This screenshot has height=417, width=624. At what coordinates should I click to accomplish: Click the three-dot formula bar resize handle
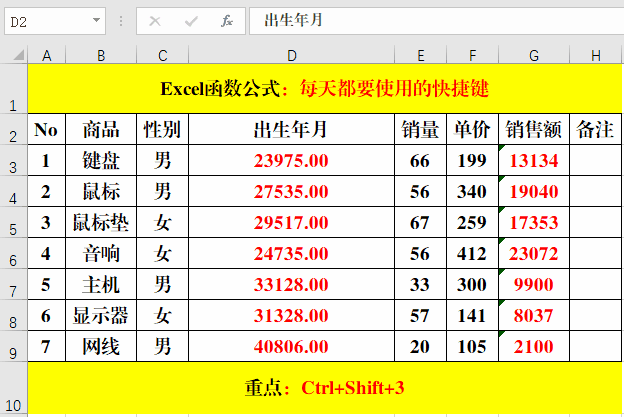(120, 20)
